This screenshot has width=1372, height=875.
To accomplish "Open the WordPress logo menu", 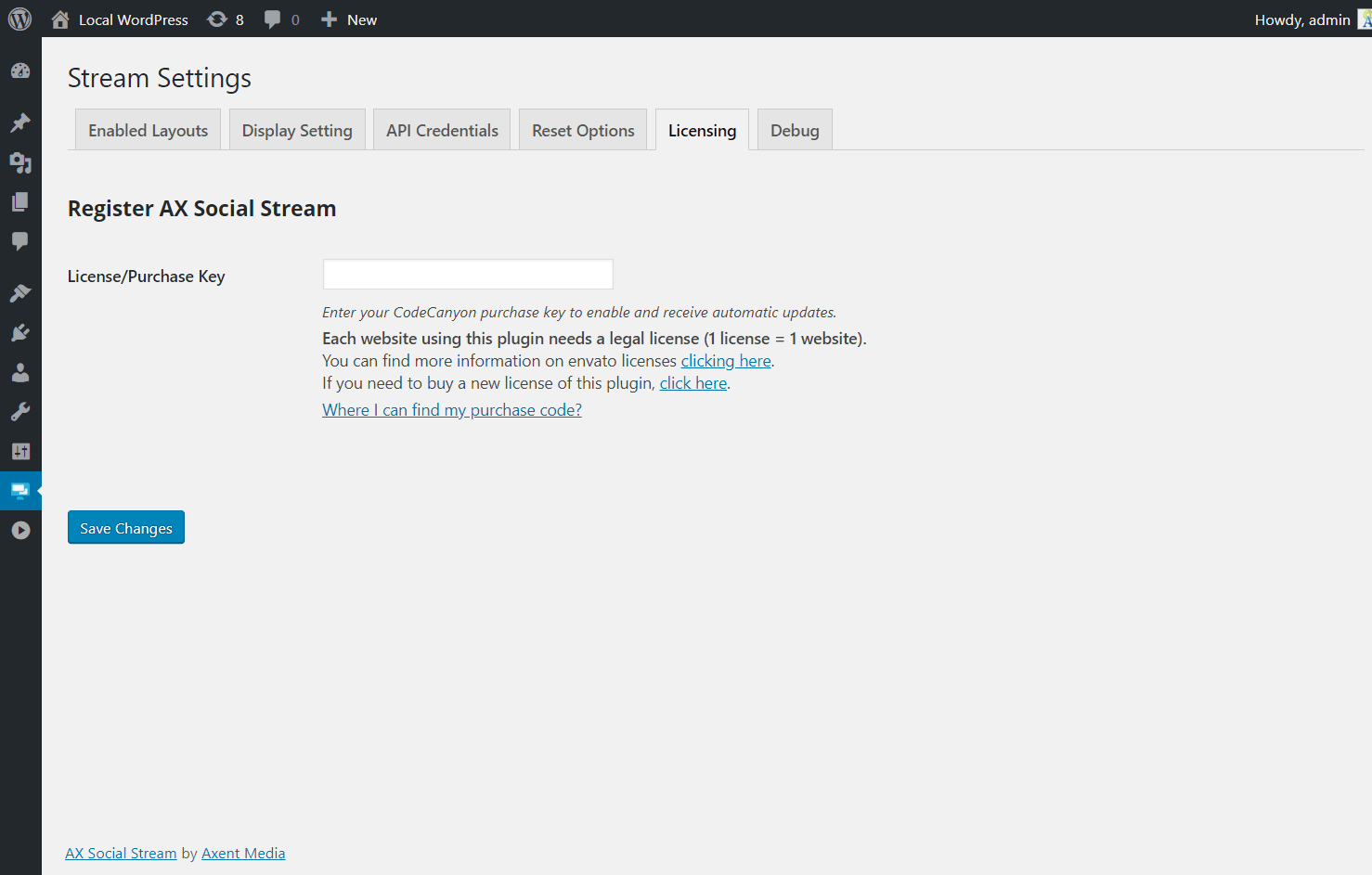I will [x=19, y=19].
